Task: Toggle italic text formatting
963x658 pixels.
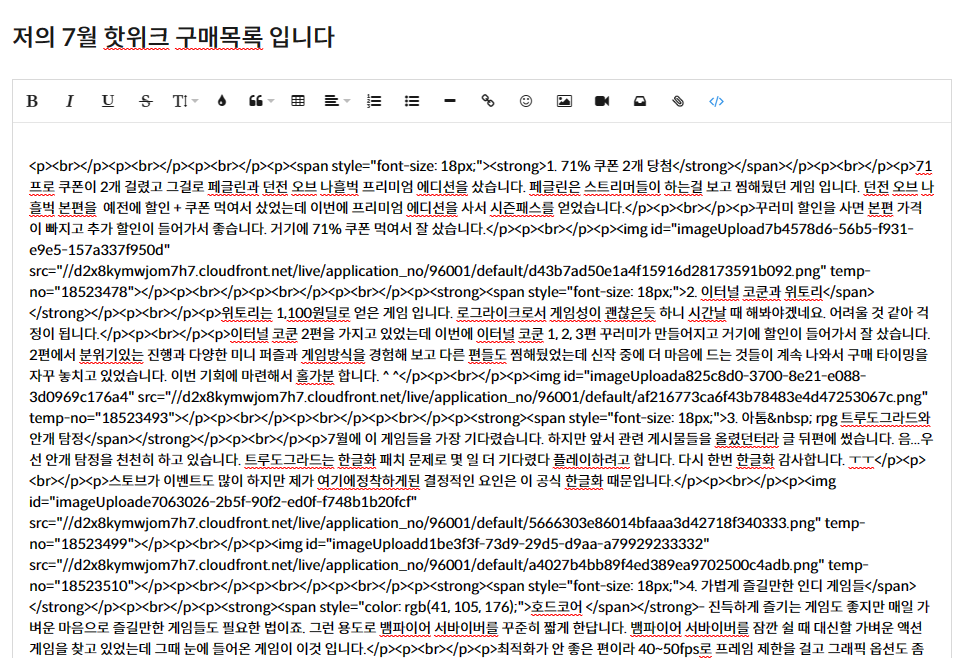Action: tap(70, 101)
